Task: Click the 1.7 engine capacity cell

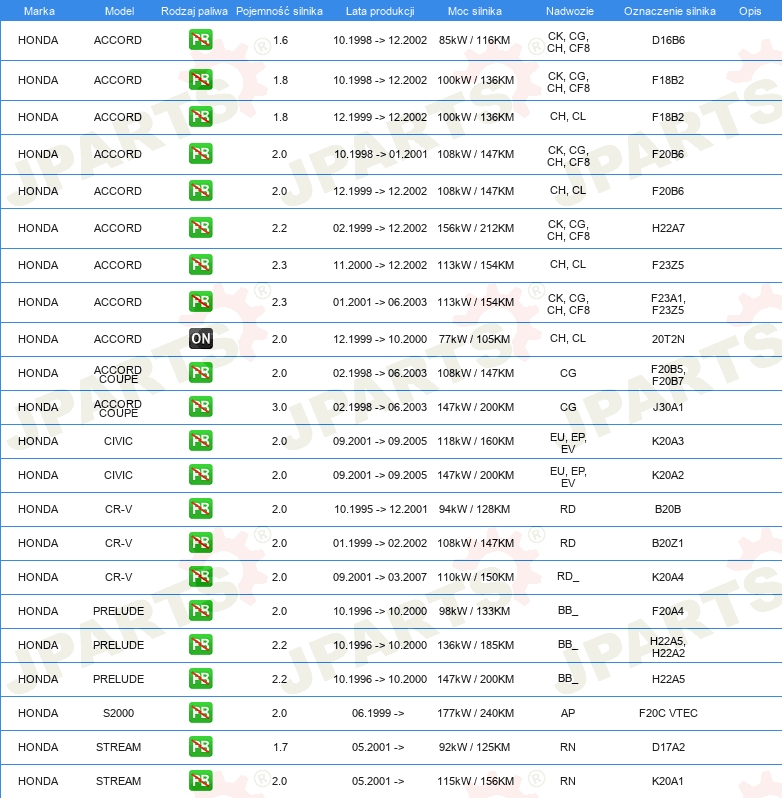Action: [x=280, y=747]
